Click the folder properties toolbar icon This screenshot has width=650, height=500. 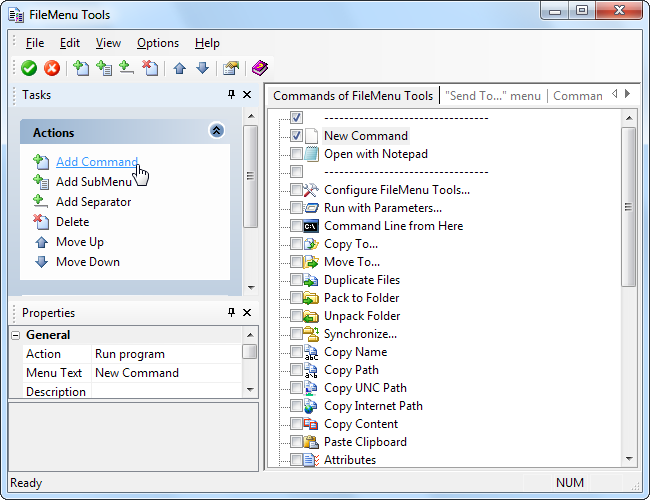[x=231, y=68]
